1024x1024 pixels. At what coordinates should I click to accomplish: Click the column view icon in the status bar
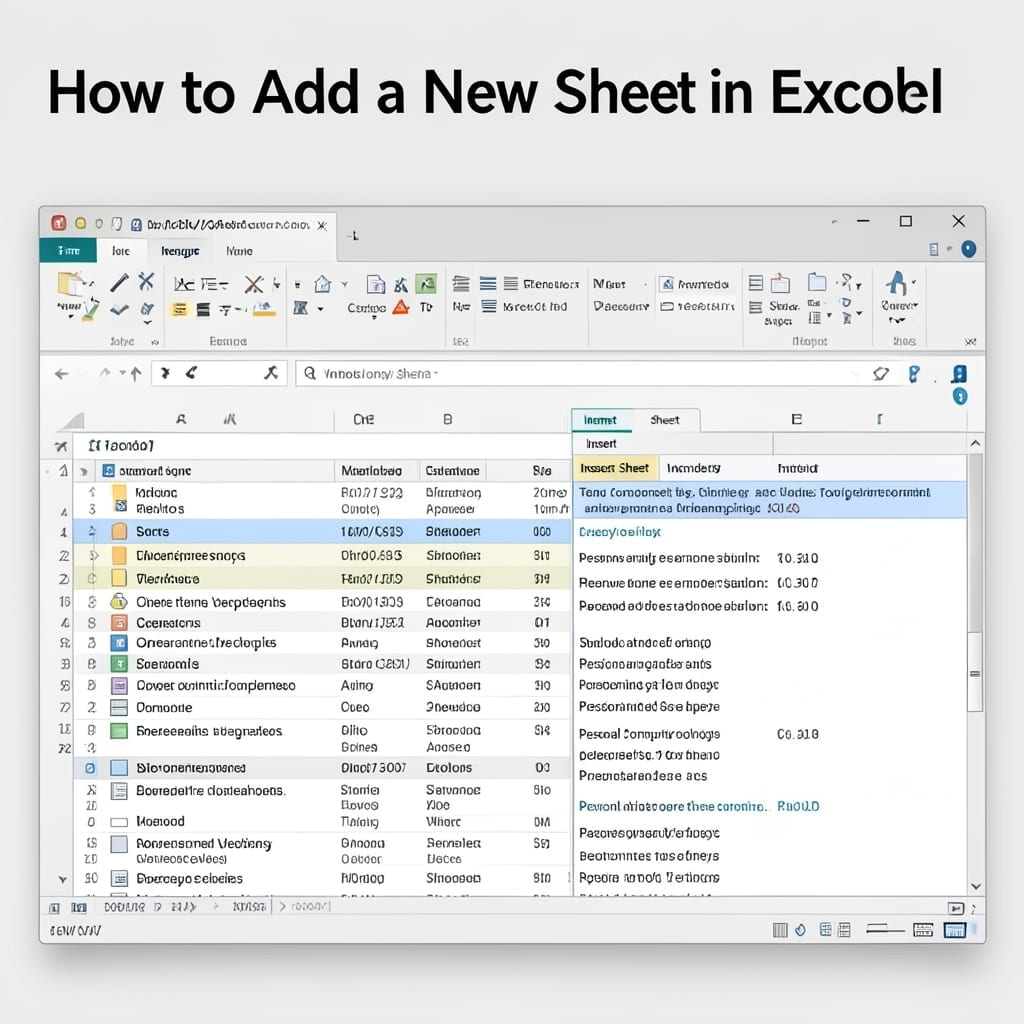click(x=780, y=930)
